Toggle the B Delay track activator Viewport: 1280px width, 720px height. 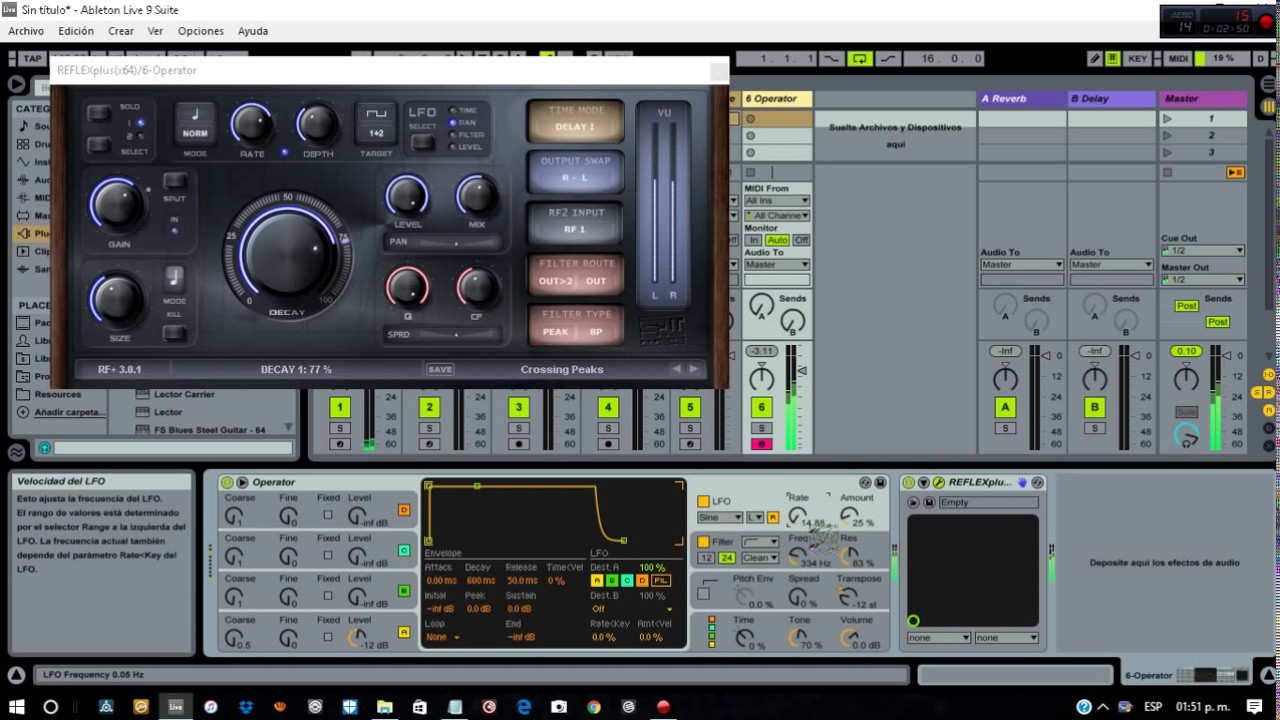click(x=1095, y=407)
